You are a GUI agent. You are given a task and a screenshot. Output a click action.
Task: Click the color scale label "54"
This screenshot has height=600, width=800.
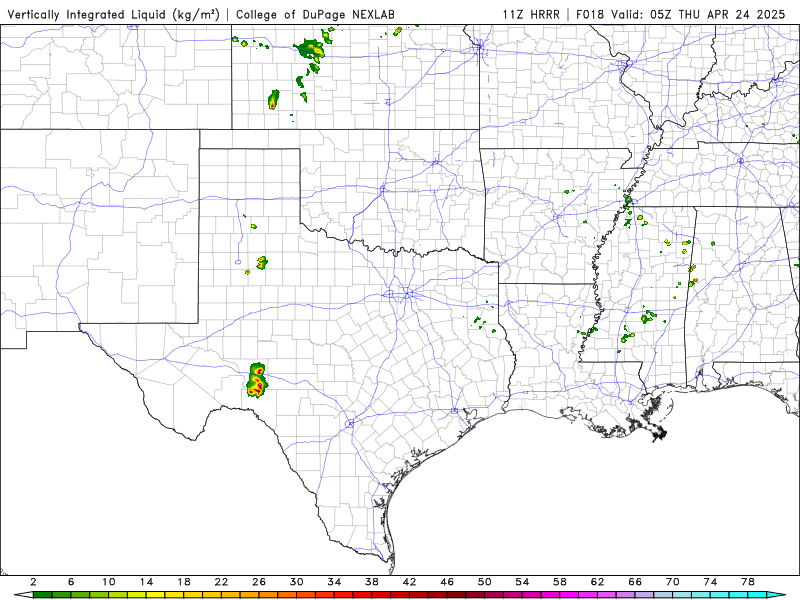pyautogui.click(x=522, y=582)
